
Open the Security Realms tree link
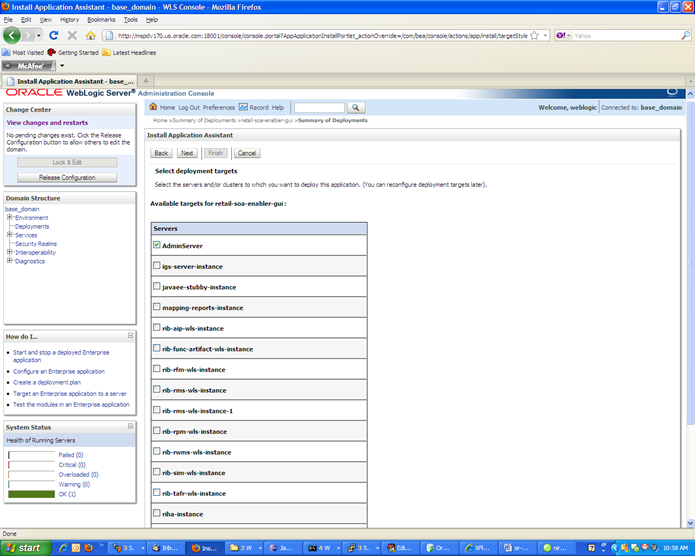pyautogui.click(x=36, y=244)
